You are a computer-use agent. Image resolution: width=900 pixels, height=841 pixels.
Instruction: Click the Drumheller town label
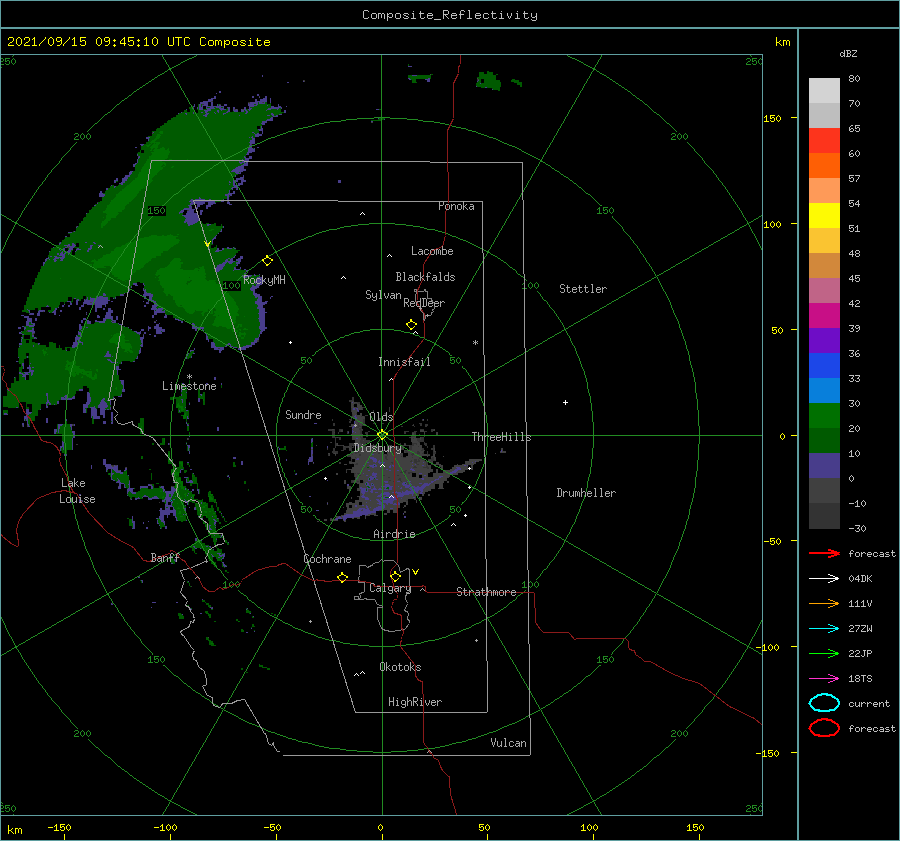(586, 493)
